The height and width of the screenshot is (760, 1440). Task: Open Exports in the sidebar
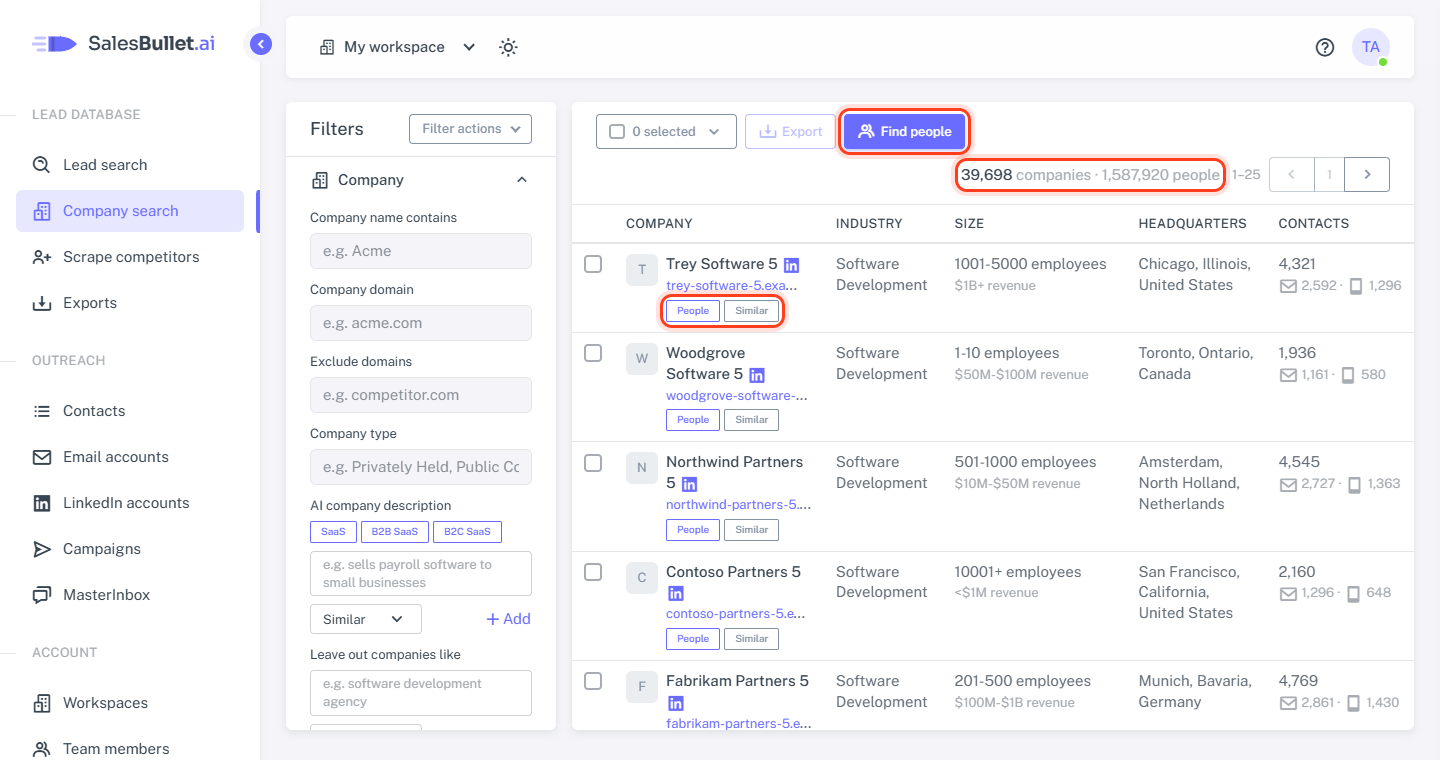pyautogui.click(x=130, y=303)
